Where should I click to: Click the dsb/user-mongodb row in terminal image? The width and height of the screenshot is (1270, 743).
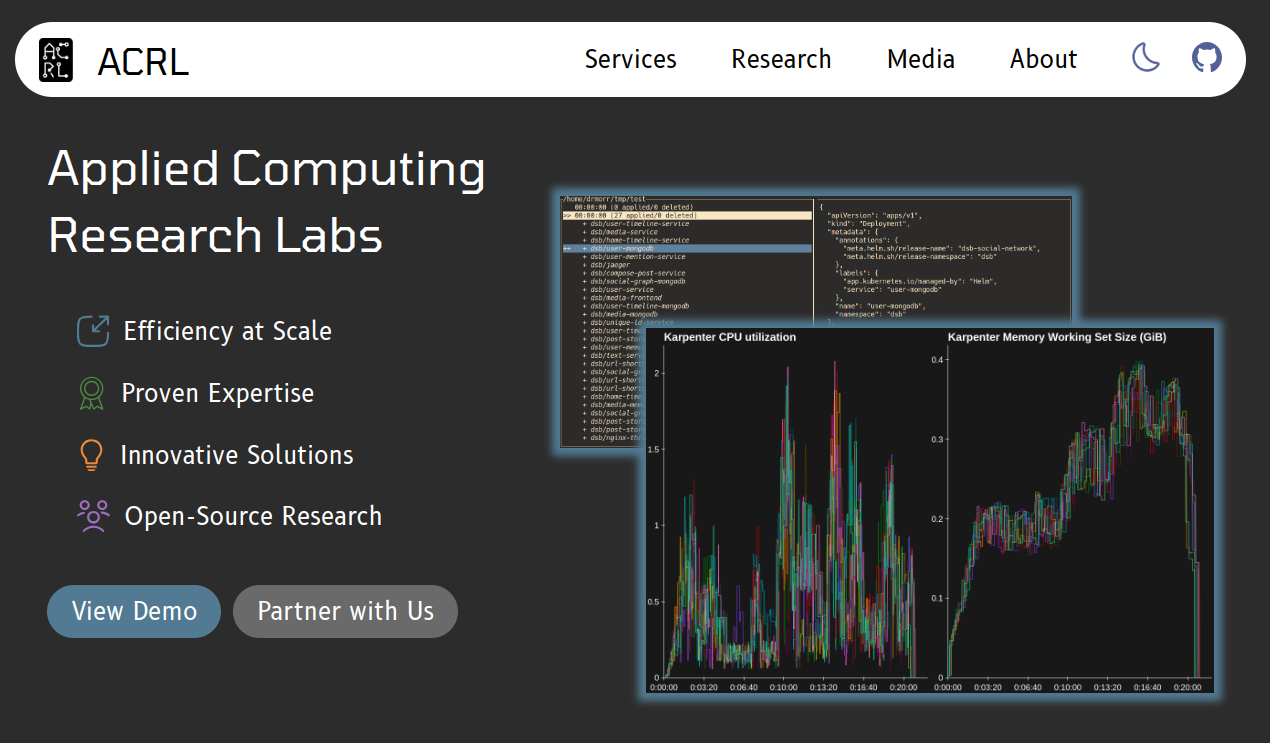tap(687, 248)
